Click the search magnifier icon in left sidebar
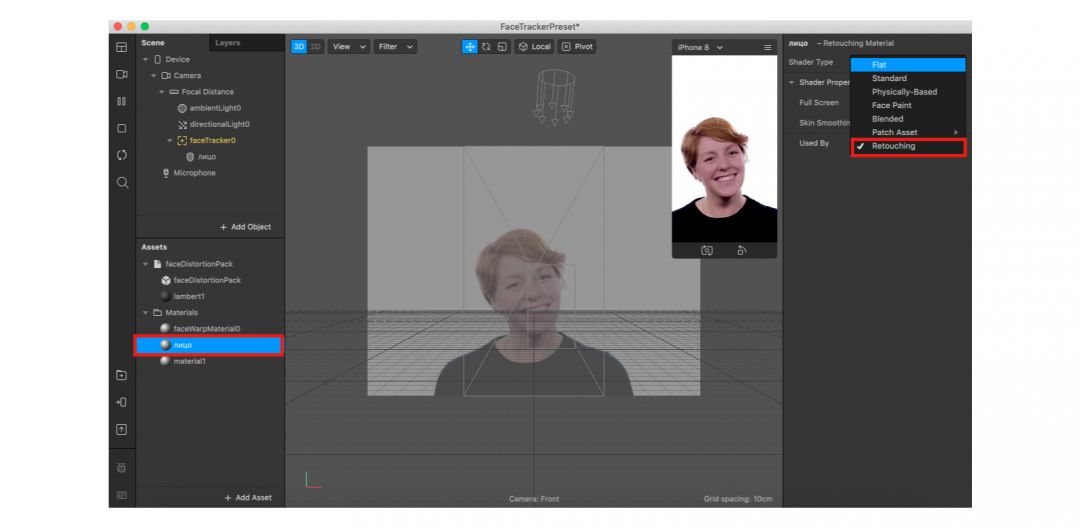This screenshot has width=1080, height=528. (x=122, y=183)
